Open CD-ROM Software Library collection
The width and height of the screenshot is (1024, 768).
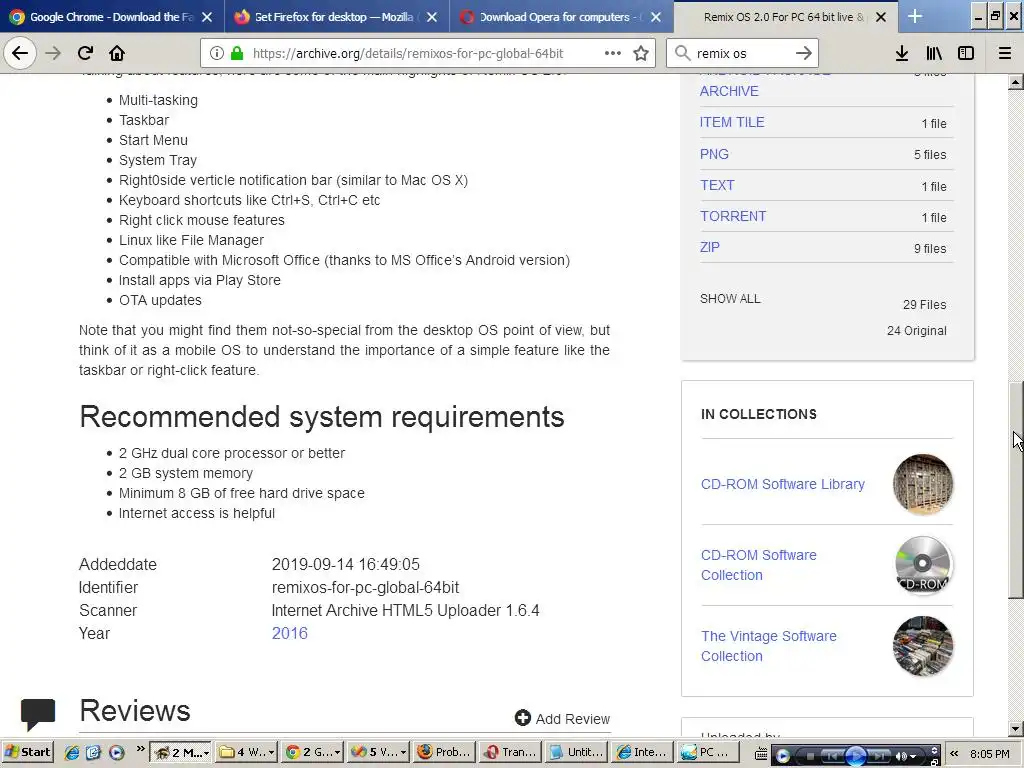click(782, 484)
